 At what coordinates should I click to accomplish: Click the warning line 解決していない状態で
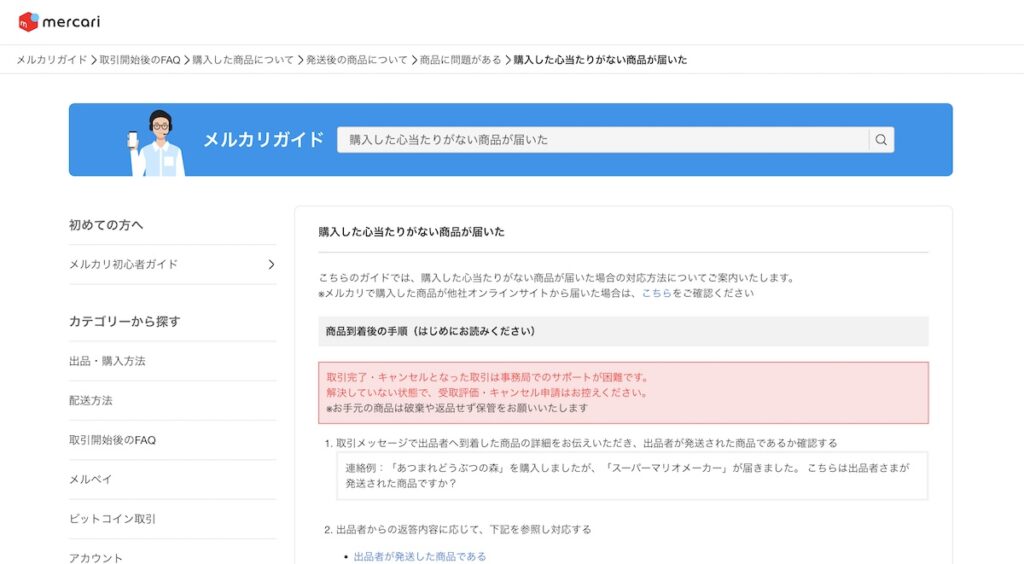click(x=488, y=393)
